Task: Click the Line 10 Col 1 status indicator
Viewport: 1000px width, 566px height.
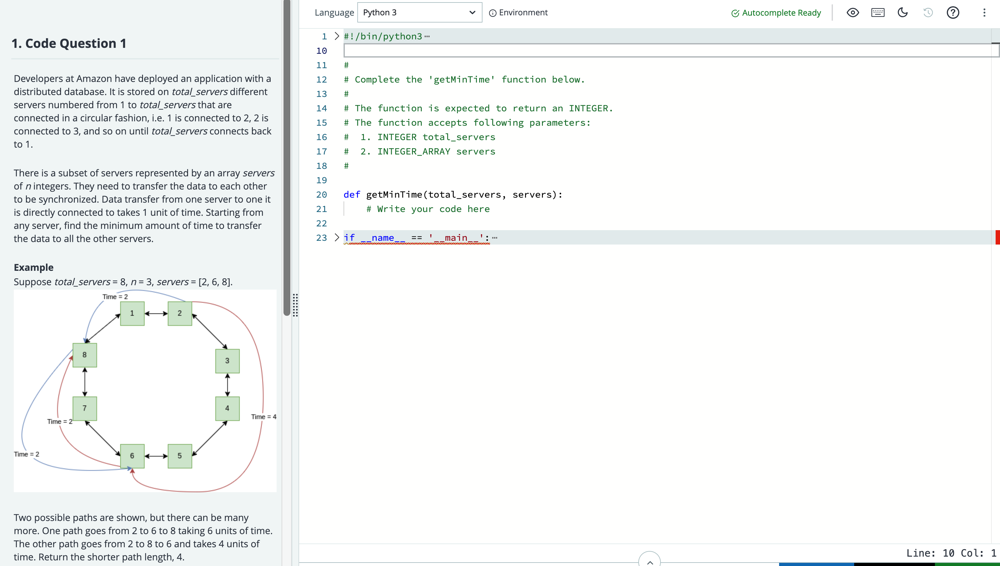Action: point(950,553)
